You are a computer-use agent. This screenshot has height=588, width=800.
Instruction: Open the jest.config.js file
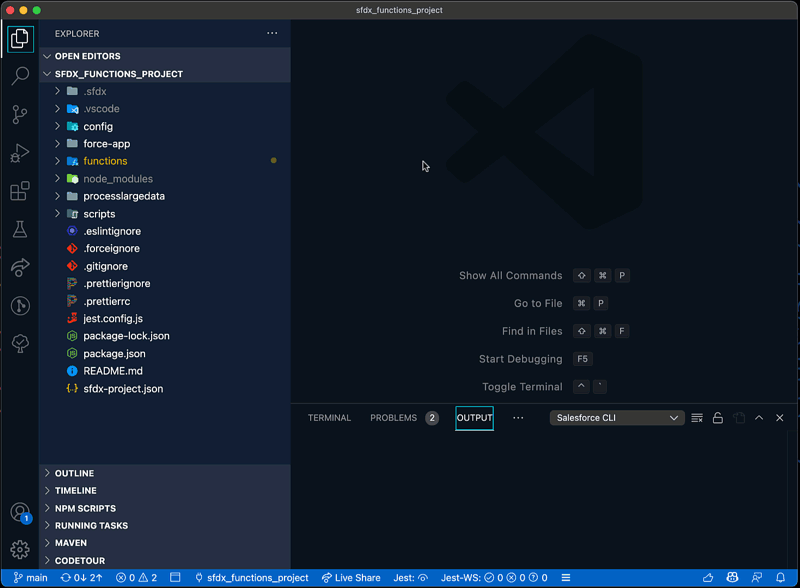(165, 319)
